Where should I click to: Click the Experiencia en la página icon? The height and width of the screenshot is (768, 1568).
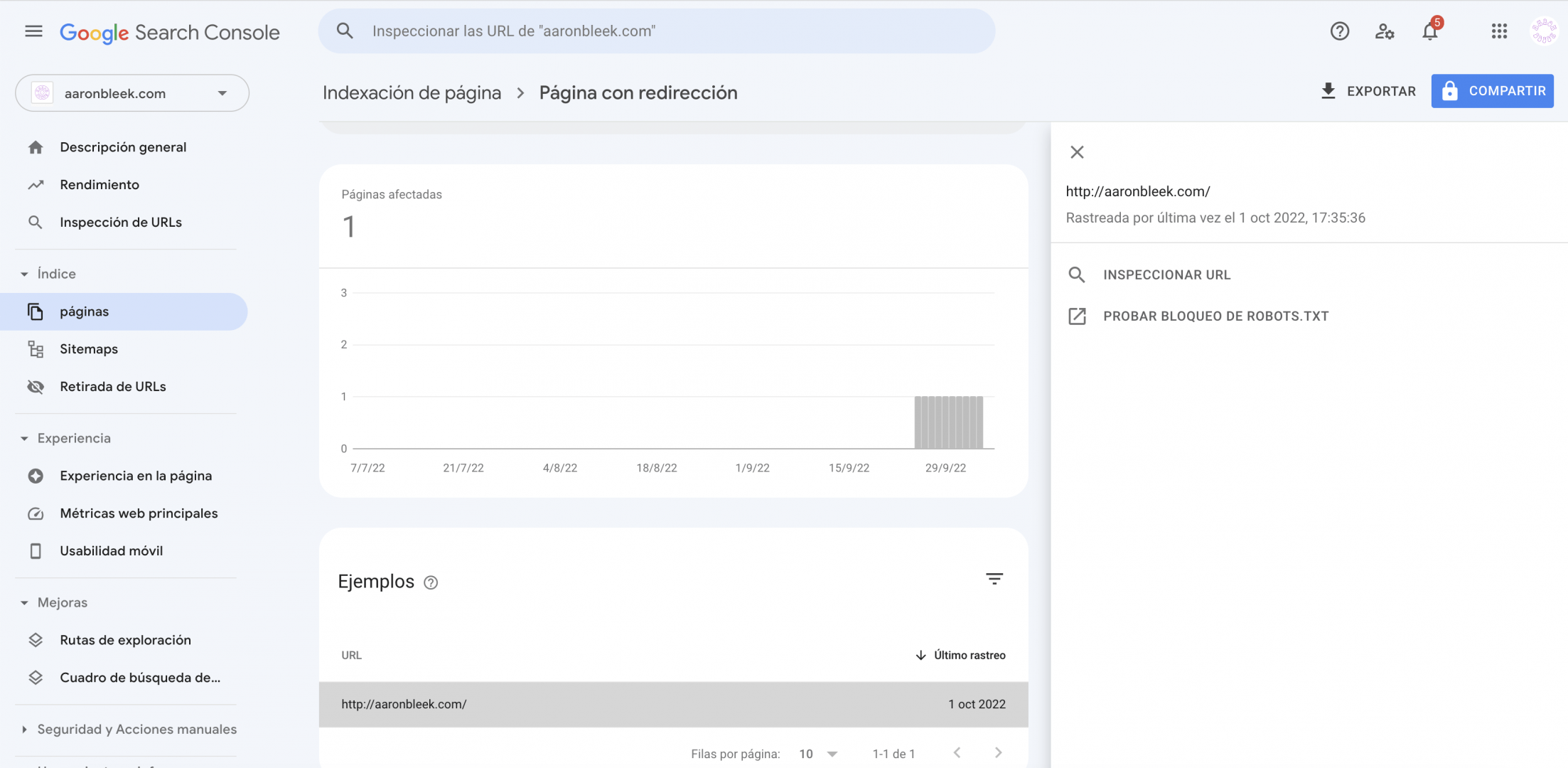(x=36, y=476)
